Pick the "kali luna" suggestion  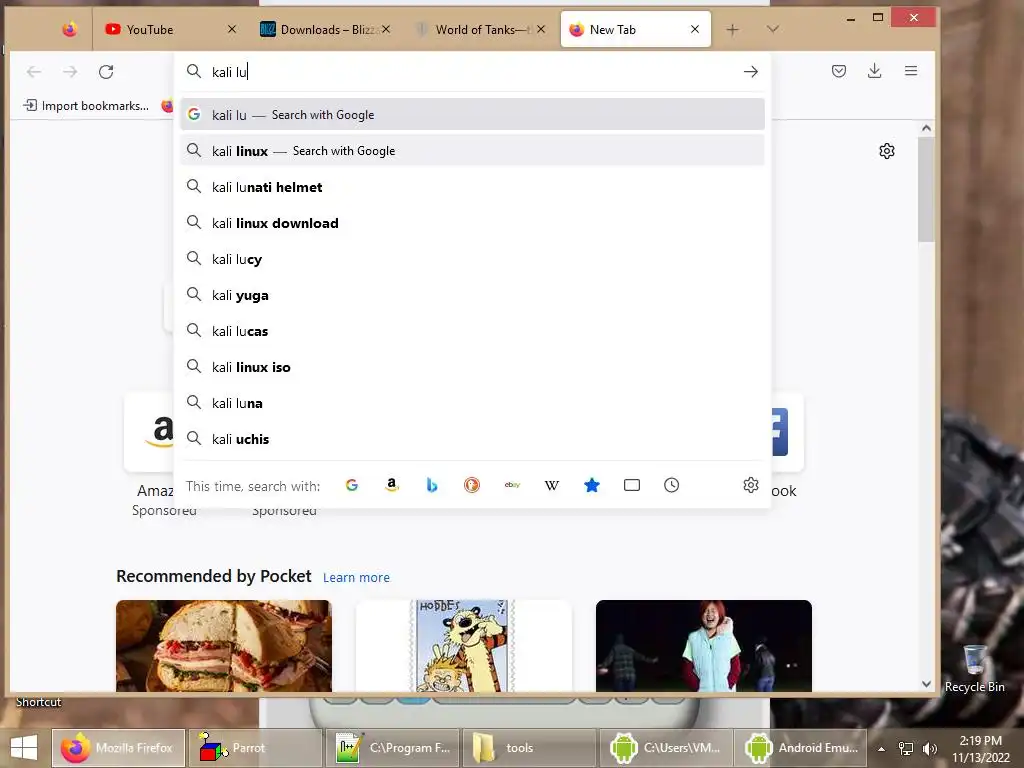472,403
